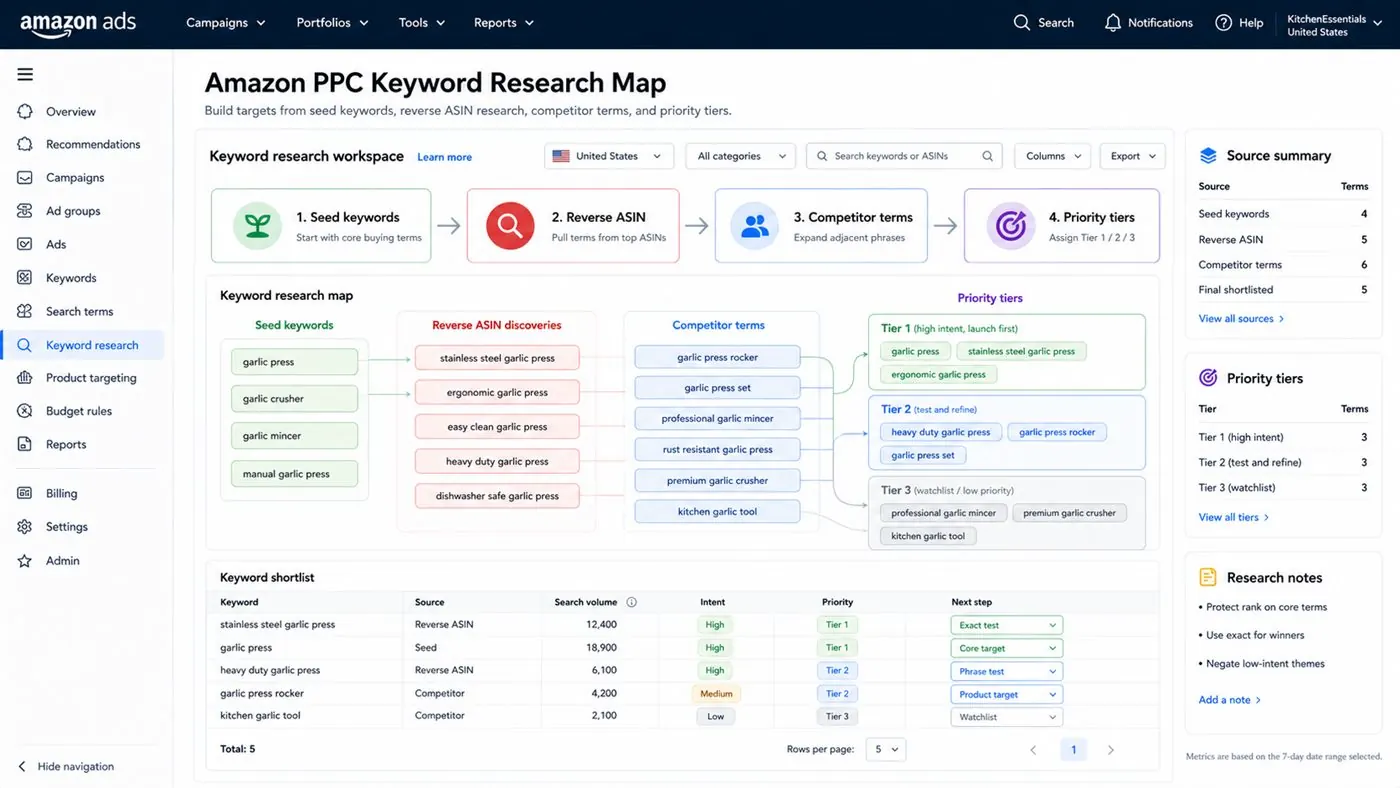The image size is (1400, 788).
Task: Click the premium garlic crusher chip in Tier 3
Action: point(1069,513)
